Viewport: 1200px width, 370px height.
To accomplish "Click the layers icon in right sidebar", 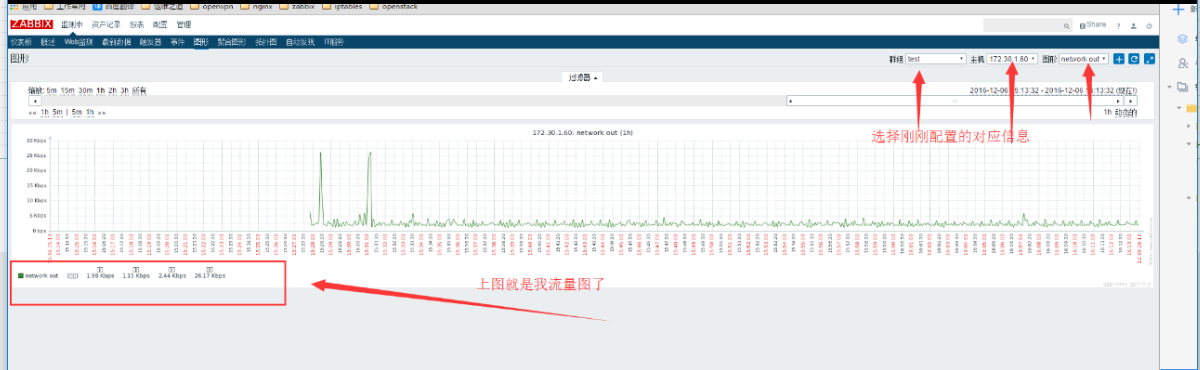I will 1182,39.
